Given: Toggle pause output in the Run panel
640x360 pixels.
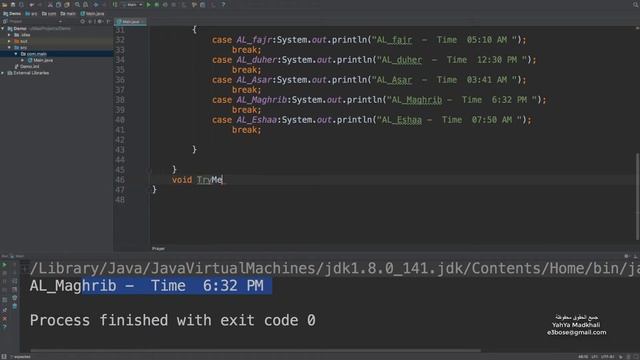Looking at the screenshot, I should [x=4, y=281].
